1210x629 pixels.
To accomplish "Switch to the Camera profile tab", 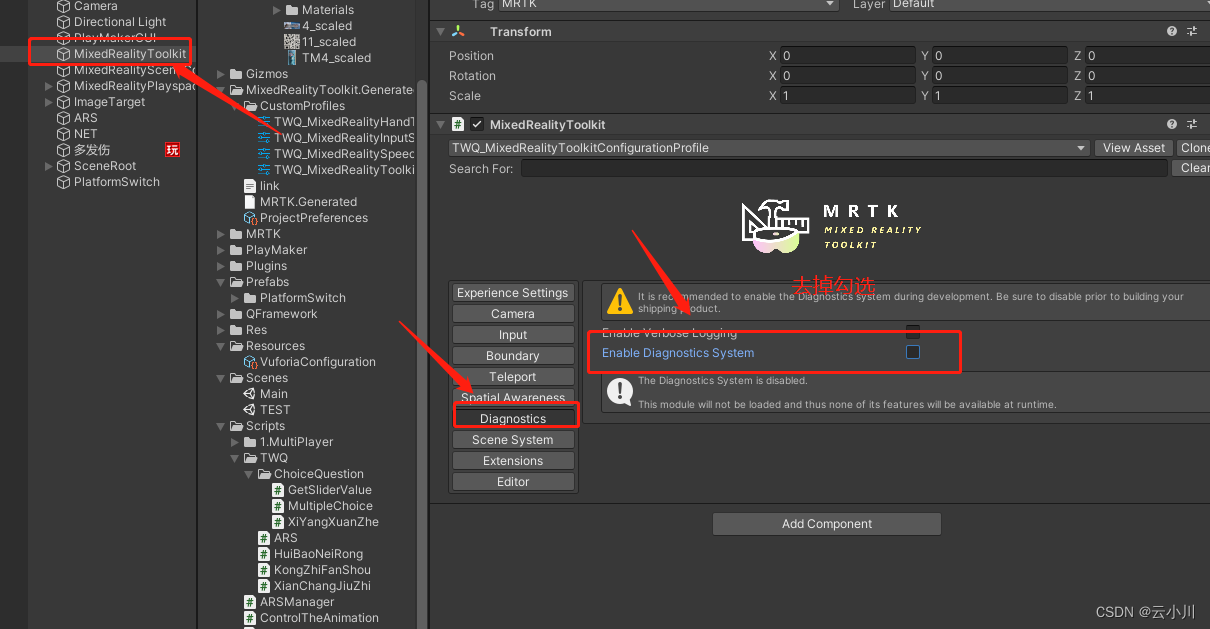I will (x=513, y=314).
